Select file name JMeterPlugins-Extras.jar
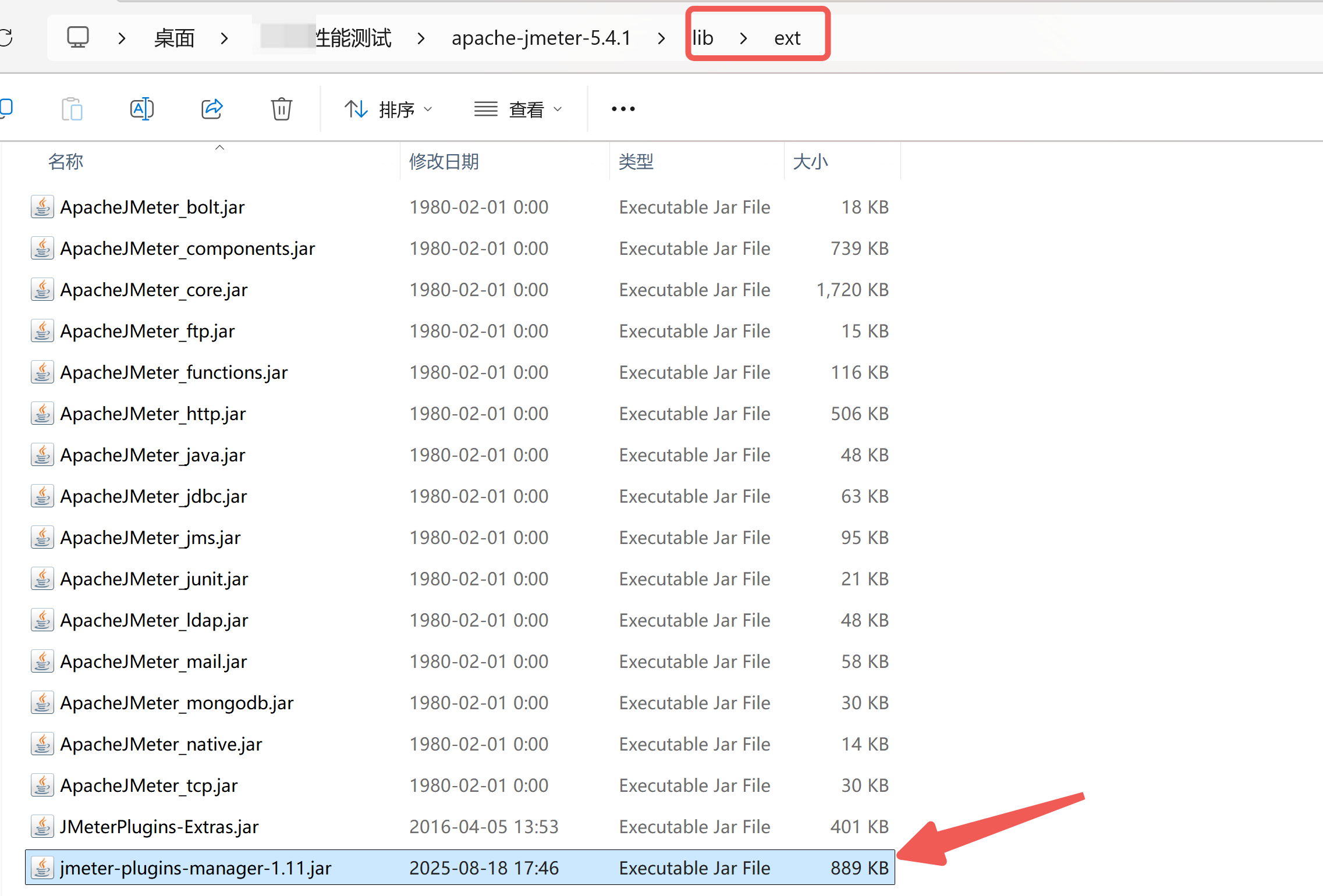Screen dimensions: 1323x896 (159, 827)
